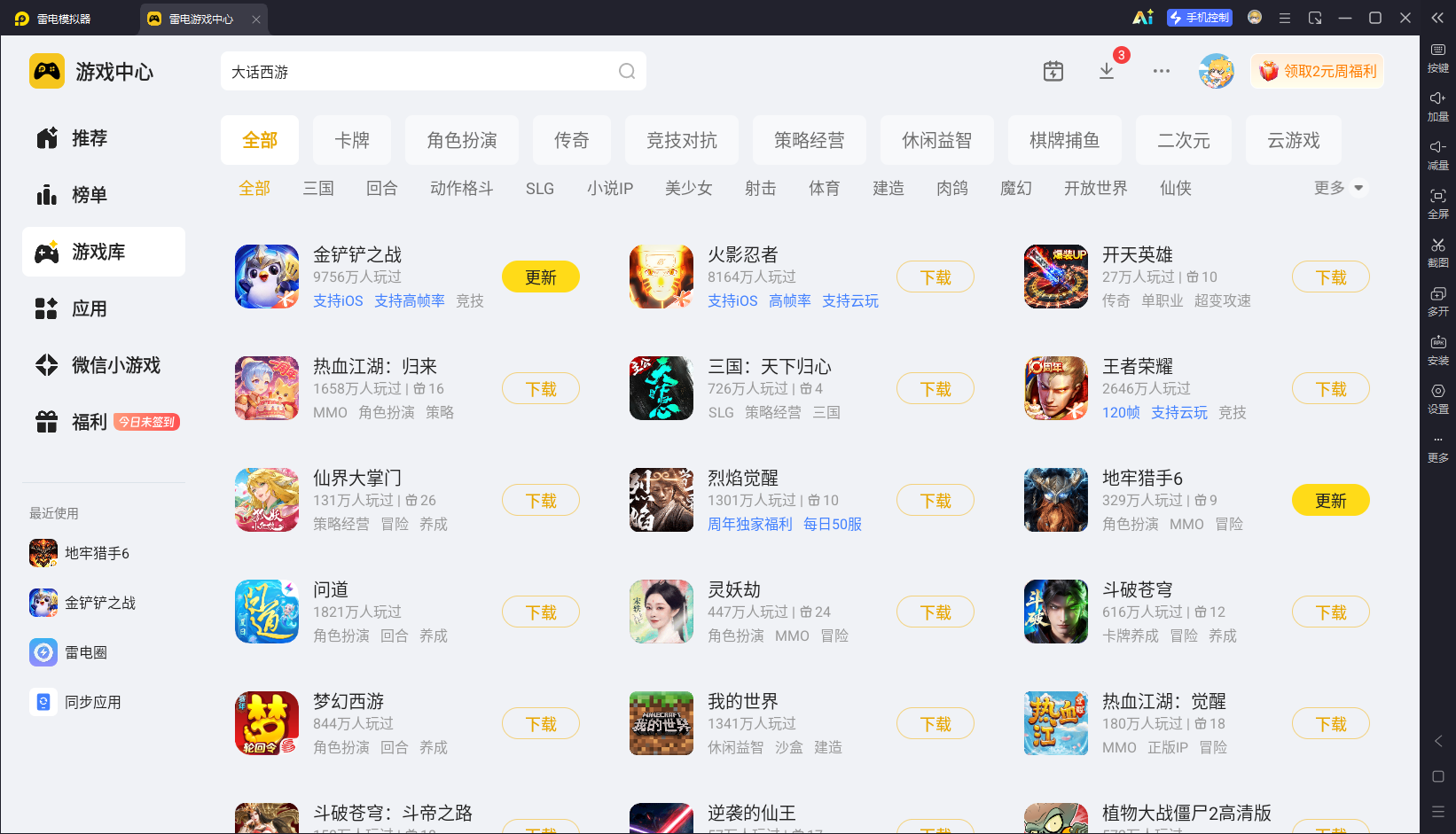
Task: Click the 今日未签到 sign-in badge
Action: tap(147, 422)
